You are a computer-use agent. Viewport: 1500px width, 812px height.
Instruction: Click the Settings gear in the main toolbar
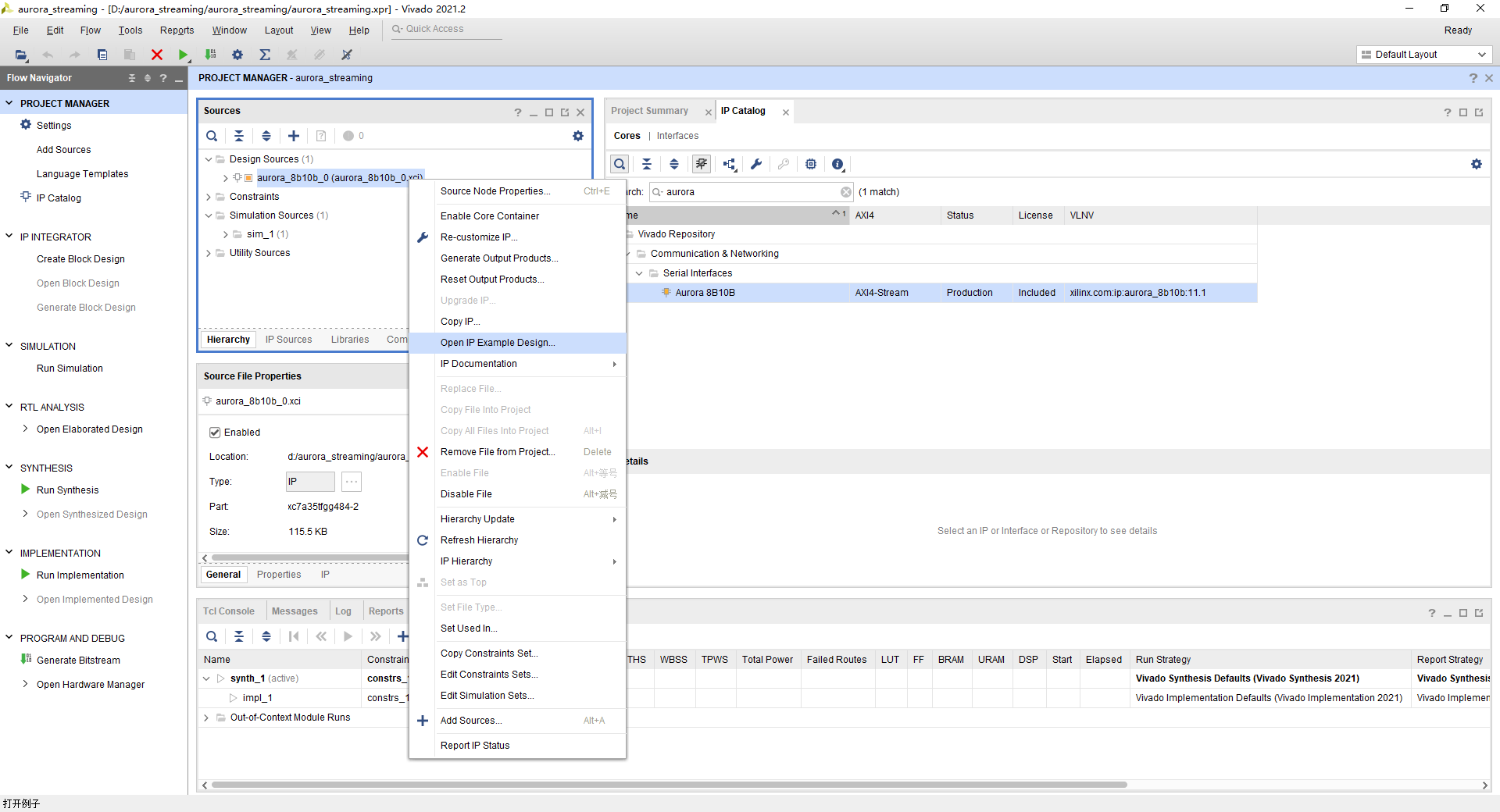point(237,55)
